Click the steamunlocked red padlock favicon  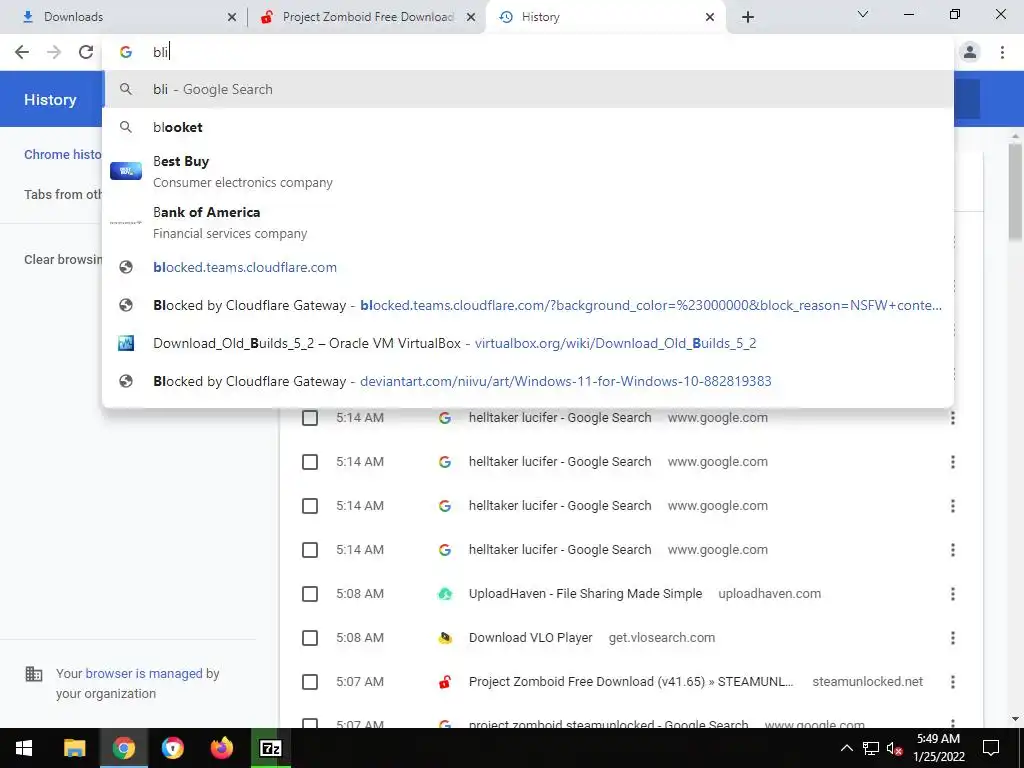coord(445,682)
